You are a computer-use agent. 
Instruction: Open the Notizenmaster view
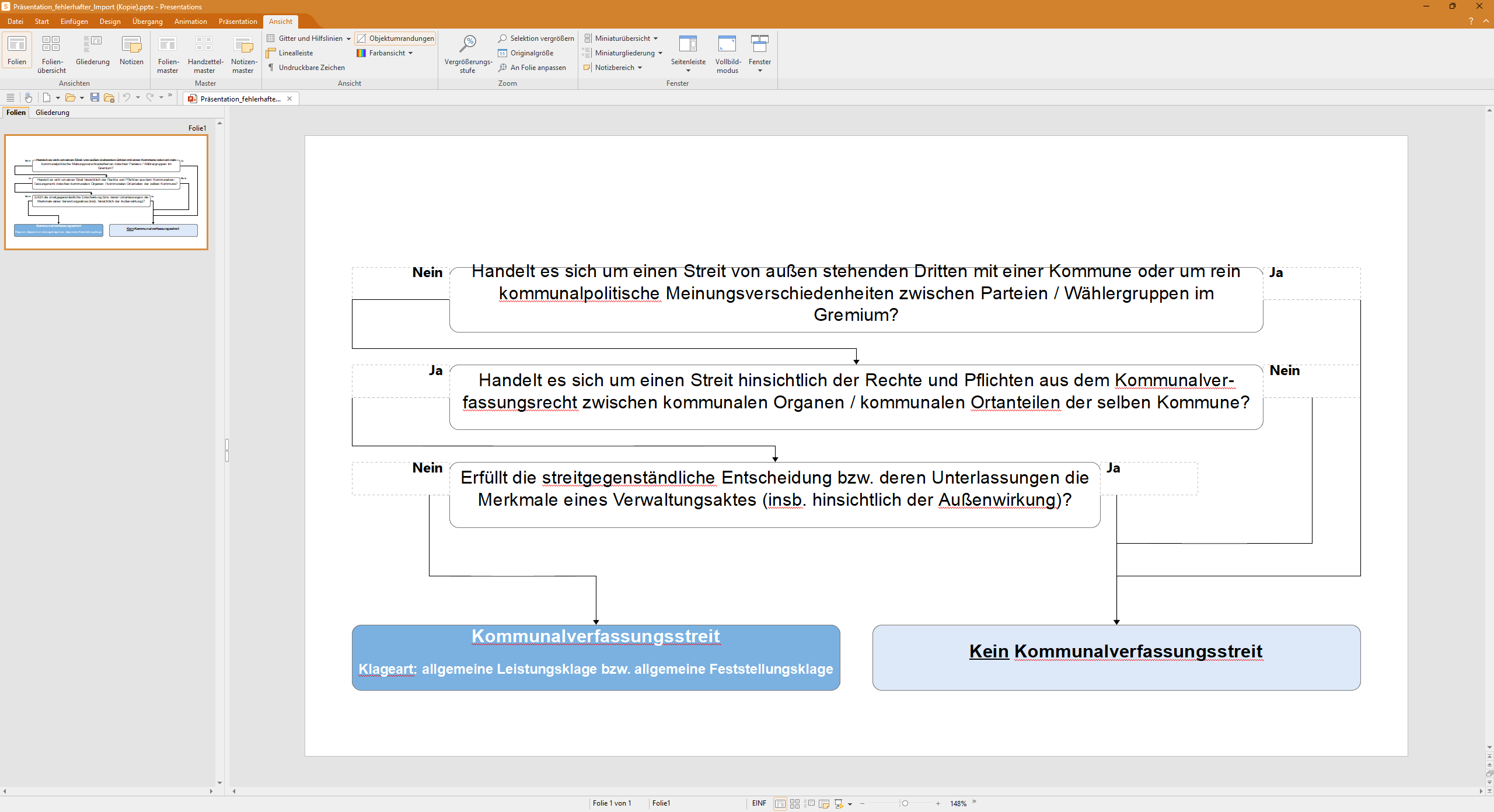(x=243, y=54)
